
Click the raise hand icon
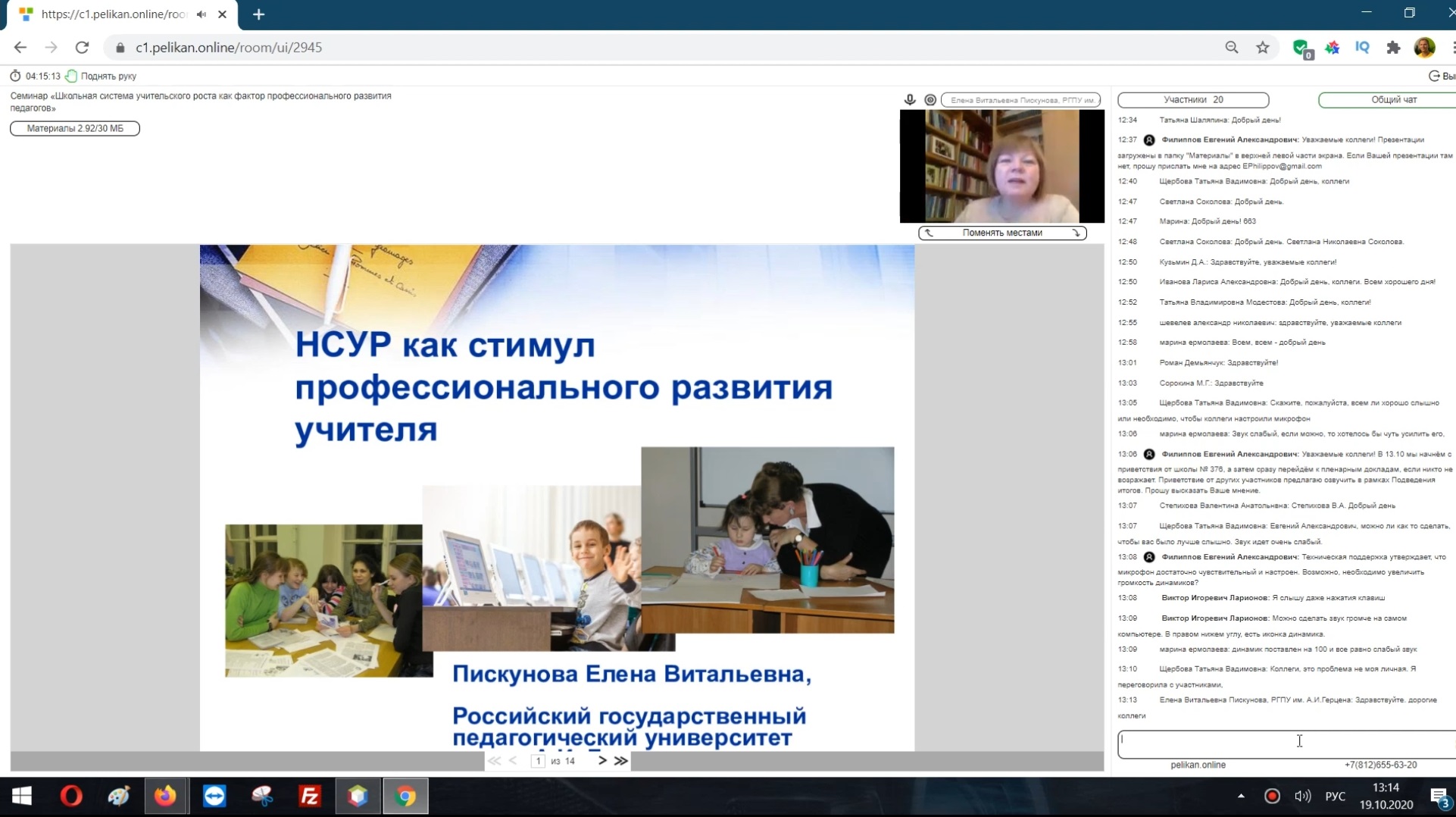[x=71, y=76]
